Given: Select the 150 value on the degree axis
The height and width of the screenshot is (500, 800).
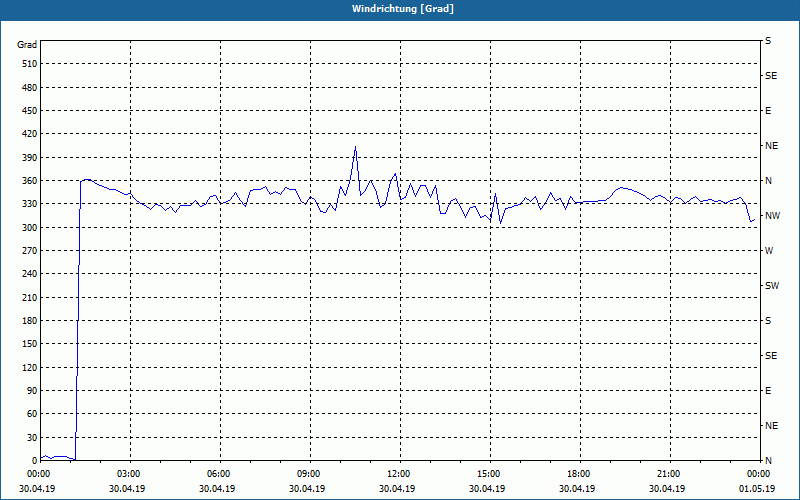Looking at the screenshot, I should click(30, 344).
